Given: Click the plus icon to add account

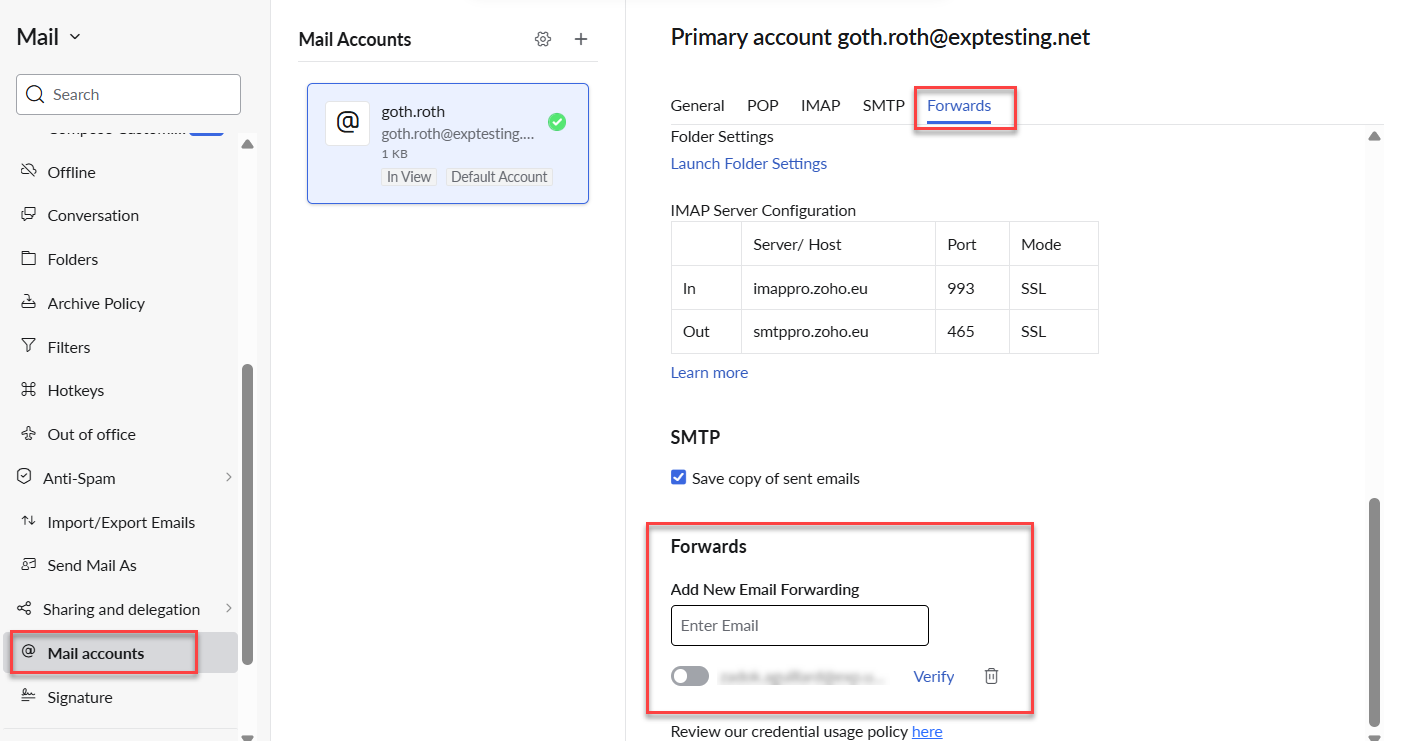Looking at the screenshot, I should [581, 39].
